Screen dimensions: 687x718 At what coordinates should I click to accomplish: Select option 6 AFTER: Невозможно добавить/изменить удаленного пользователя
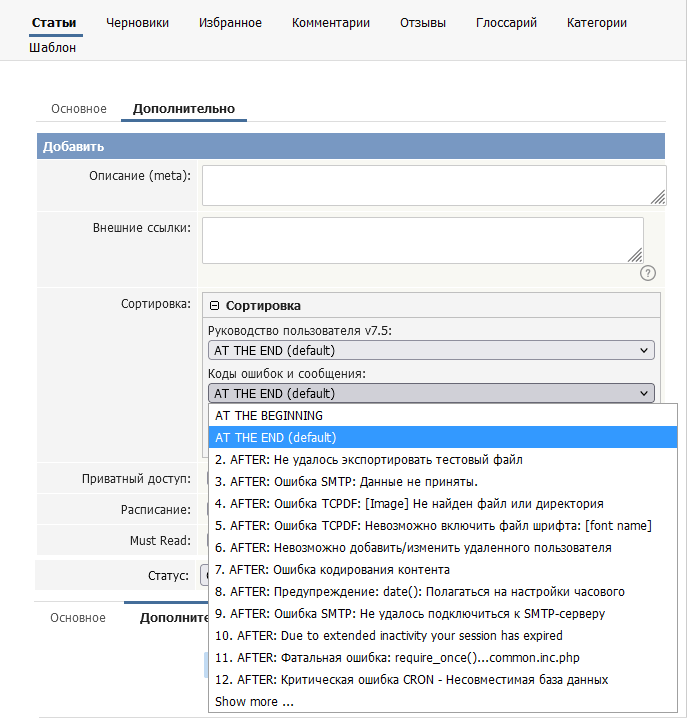coord(442,548)
